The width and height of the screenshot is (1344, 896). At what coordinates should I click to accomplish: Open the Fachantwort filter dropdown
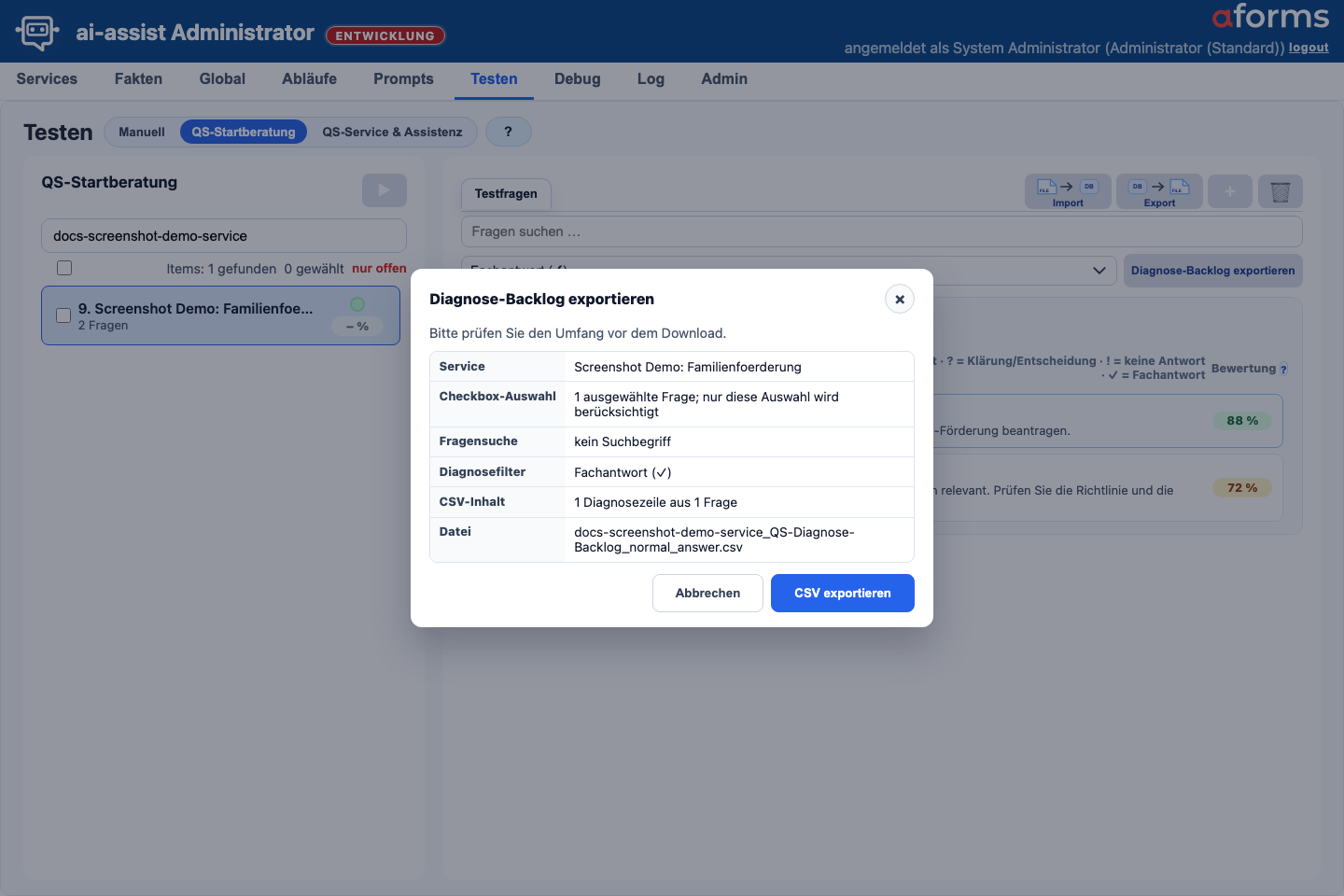789,271
